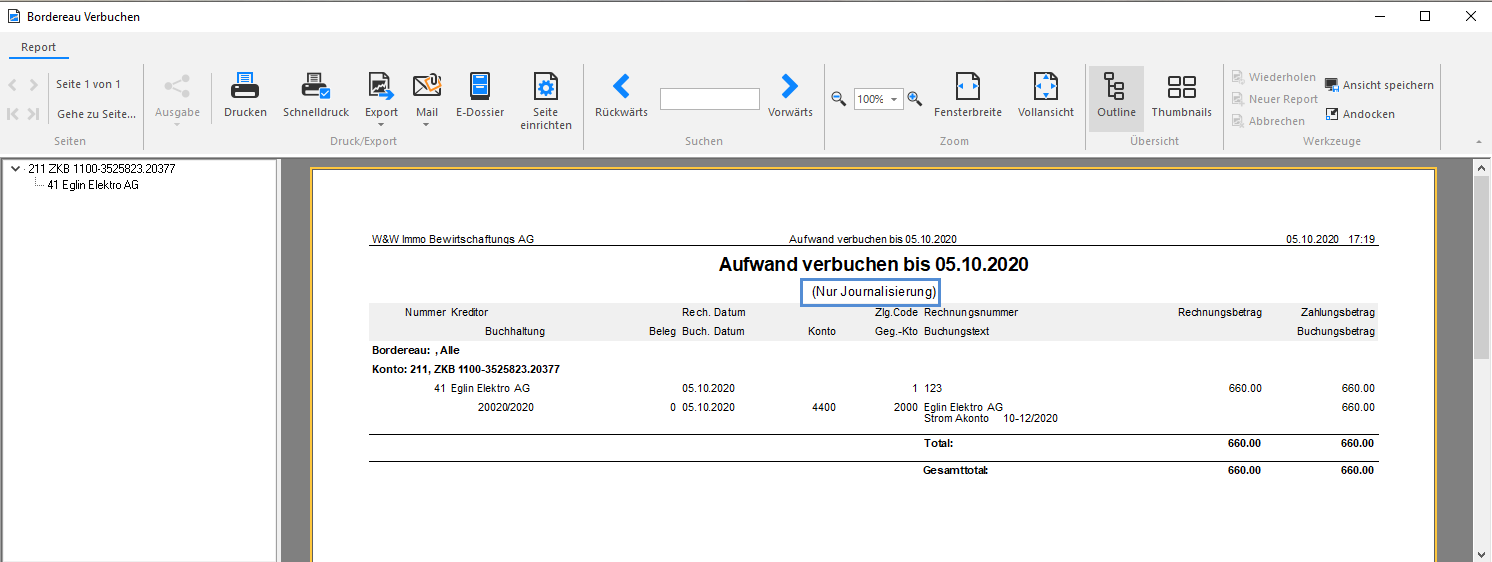1492x562 pixels.
Task: Select 41 Eglin Elektro AG tree item
Action: point(93,185)
